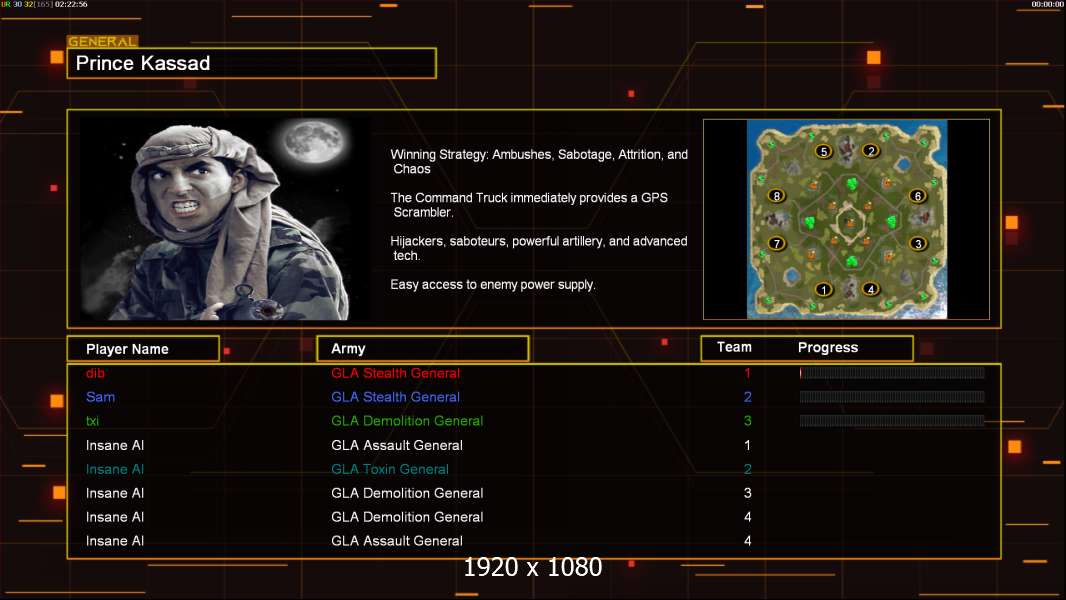Select the GLA Toxin General army entry
Screen dimensions: 1066x600
click(390, 469)
